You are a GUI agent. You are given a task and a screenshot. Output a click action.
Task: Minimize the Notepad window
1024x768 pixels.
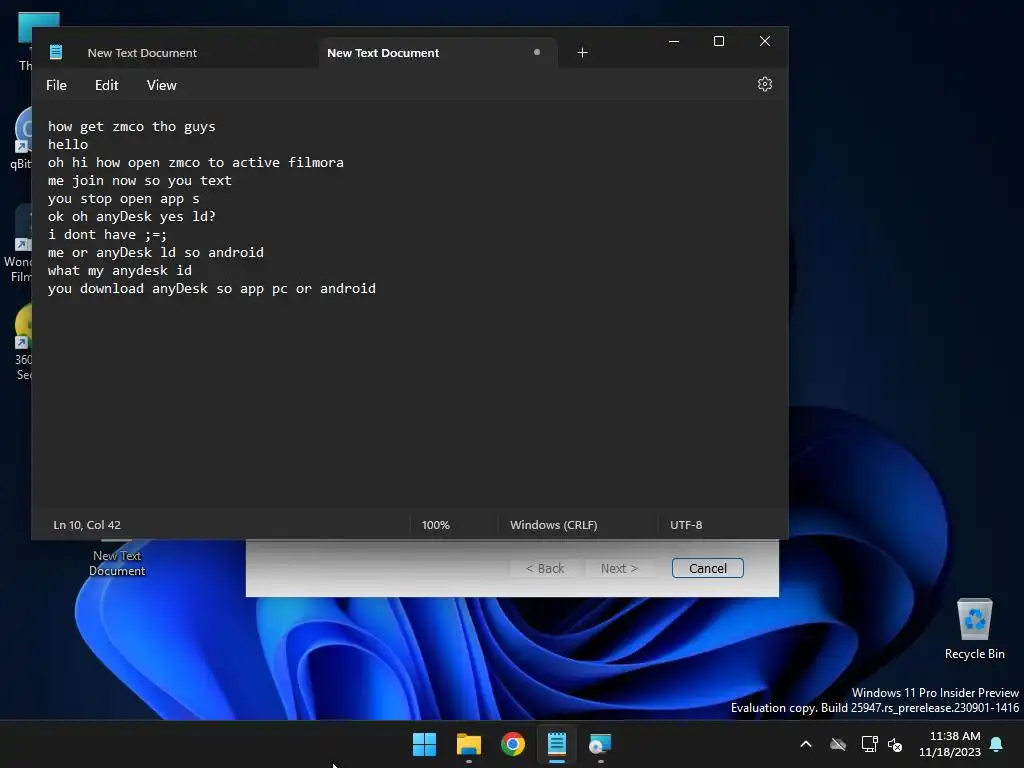pos(674,41)
